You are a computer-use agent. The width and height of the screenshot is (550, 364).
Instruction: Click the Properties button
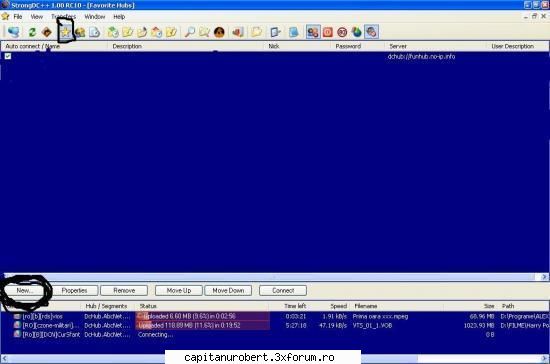pyautogui.click(x=74, y=290)
